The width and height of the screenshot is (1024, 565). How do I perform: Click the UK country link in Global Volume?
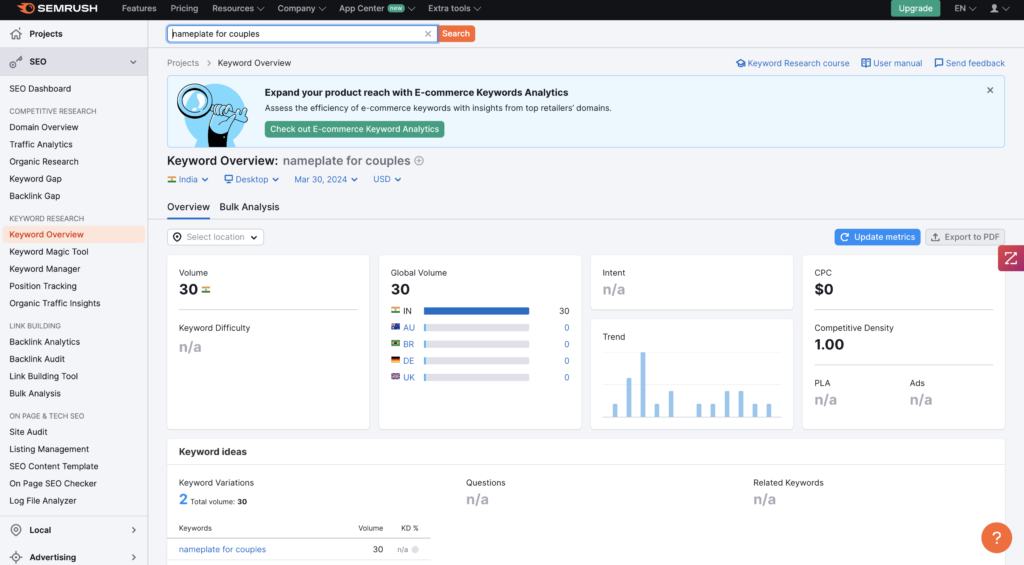(409, 378)
